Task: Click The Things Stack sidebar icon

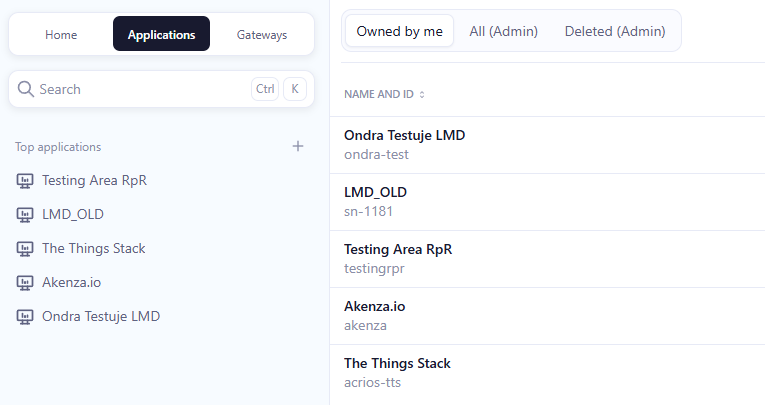Action: coord(26,248)
